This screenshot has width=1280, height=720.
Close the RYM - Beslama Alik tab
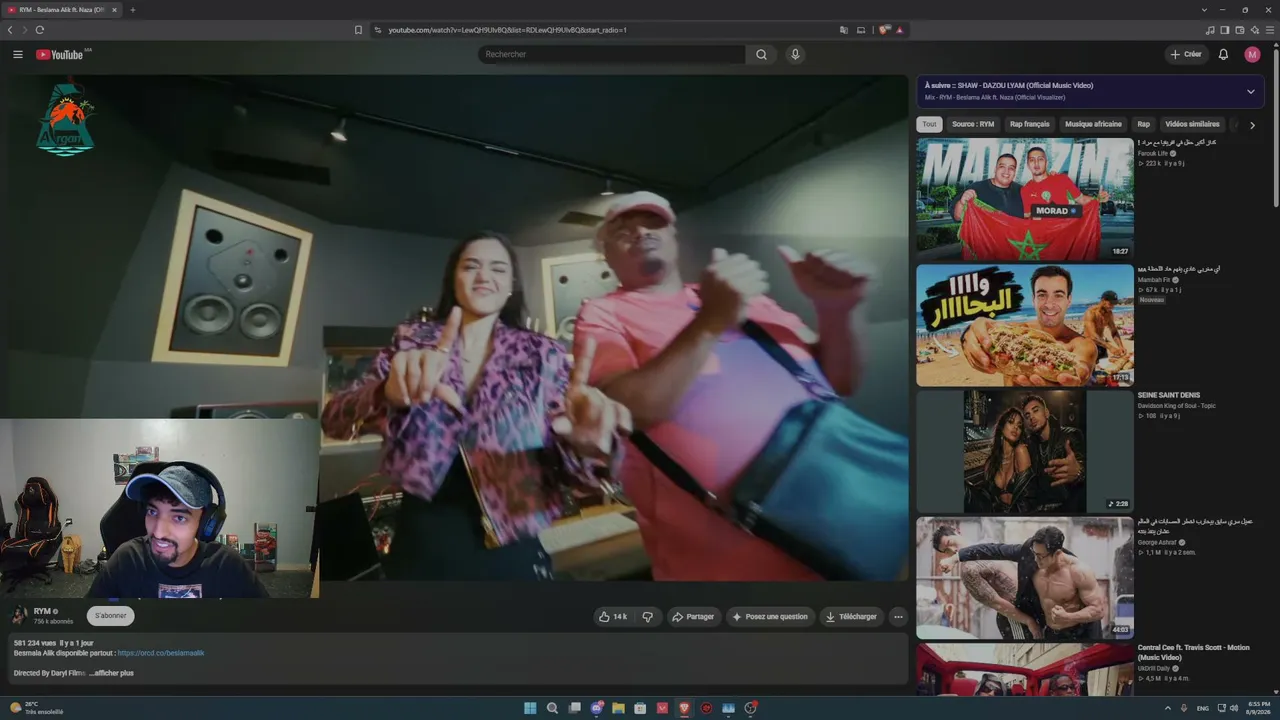point(114,10)
